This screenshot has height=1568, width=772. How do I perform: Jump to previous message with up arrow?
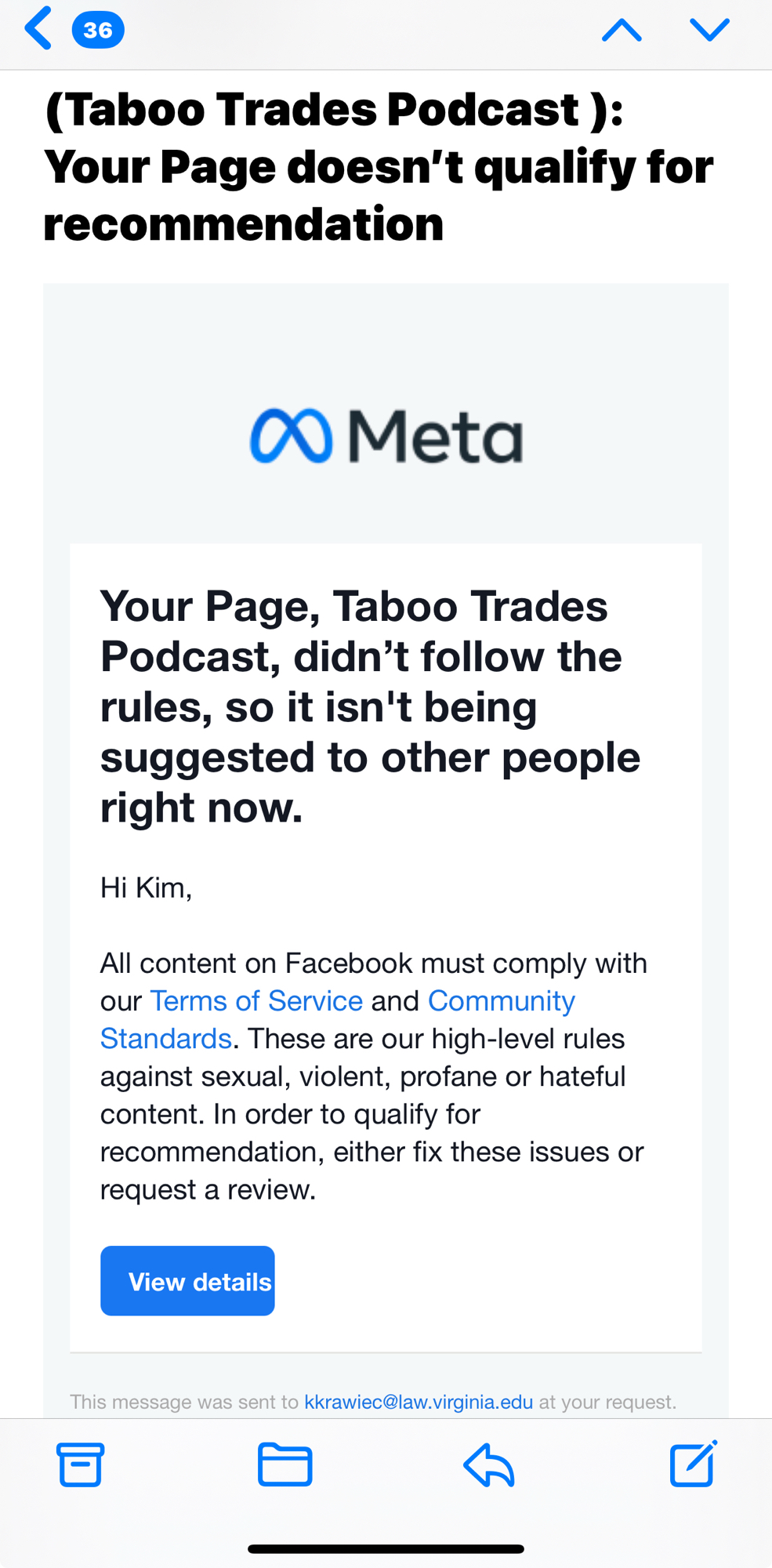tap(622, 30)
